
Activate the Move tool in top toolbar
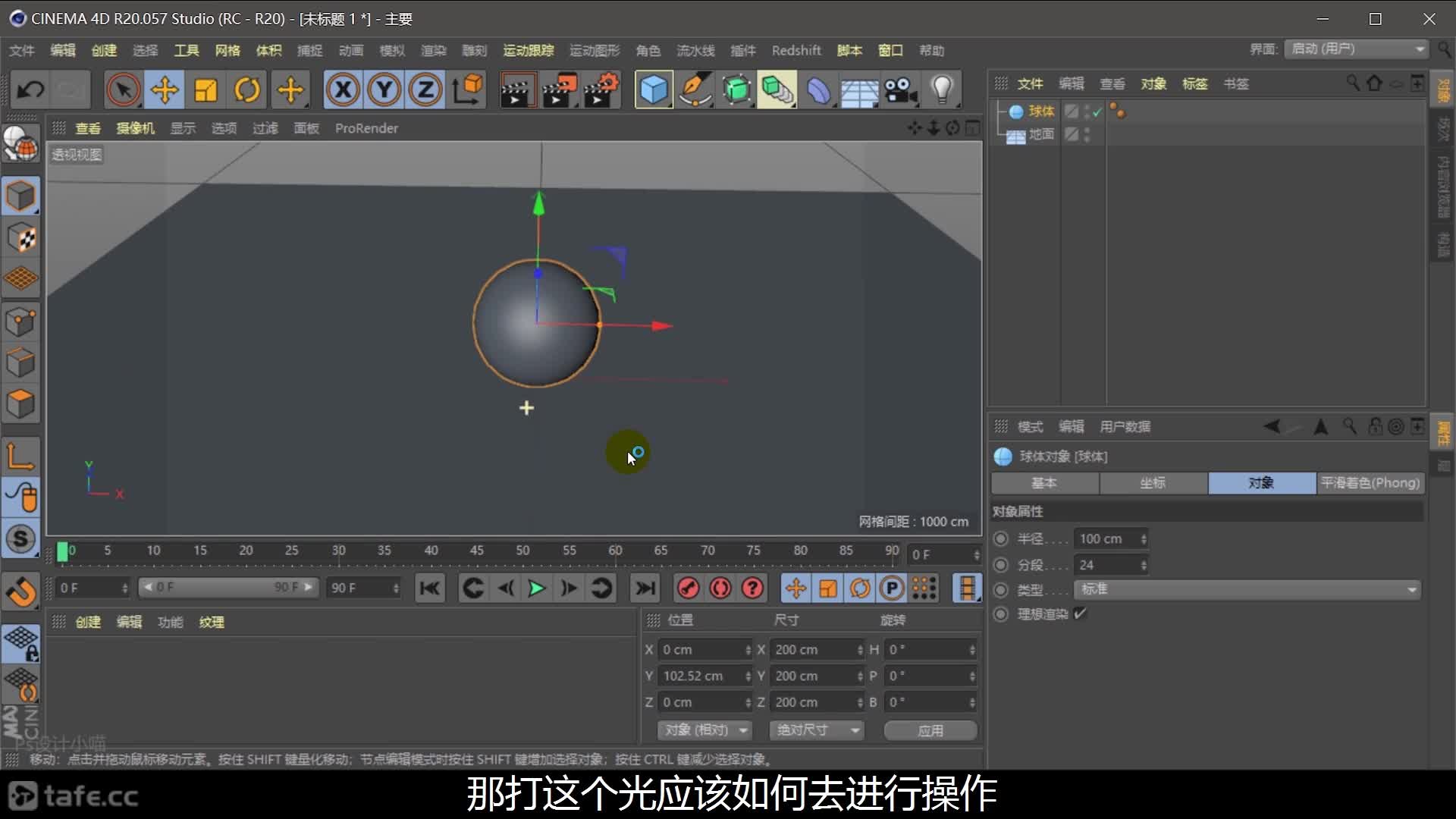pyautogui.click(x=164, y=90)
